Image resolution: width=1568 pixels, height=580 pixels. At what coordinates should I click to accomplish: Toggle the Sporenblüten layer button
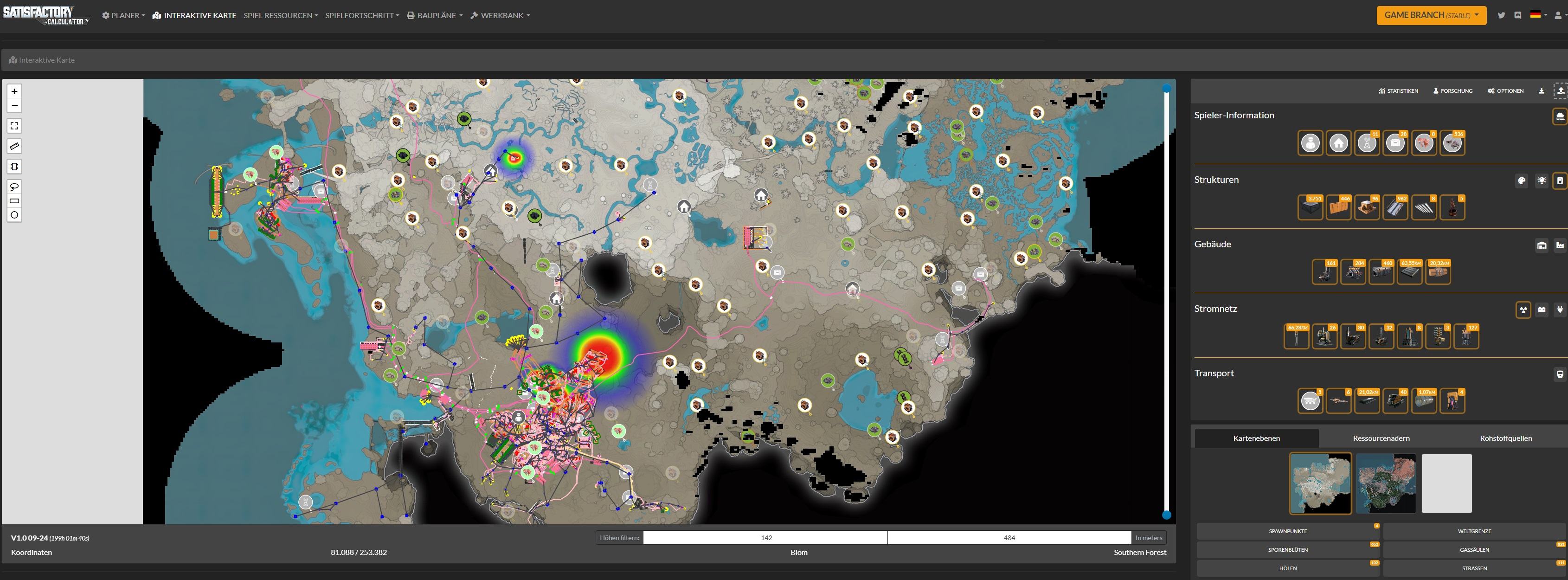pos(1288,549)
